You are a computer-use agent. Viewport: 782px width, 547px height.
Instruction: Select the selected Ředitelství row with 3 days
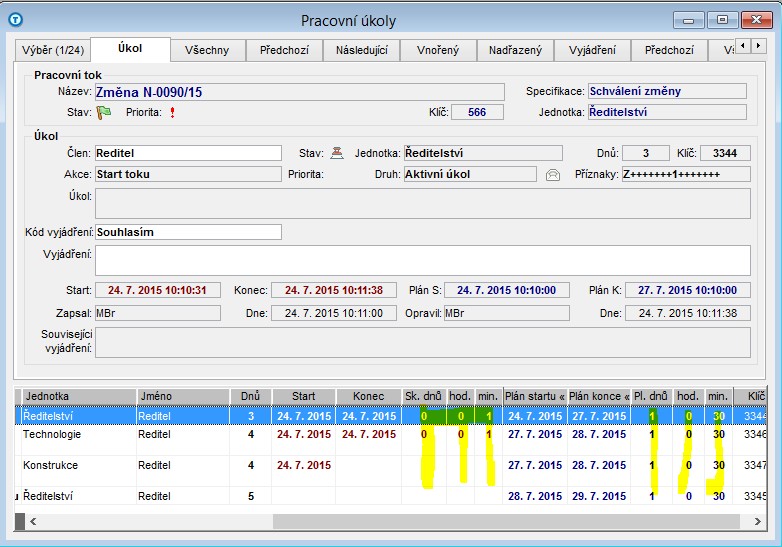[x=391, y=416]
